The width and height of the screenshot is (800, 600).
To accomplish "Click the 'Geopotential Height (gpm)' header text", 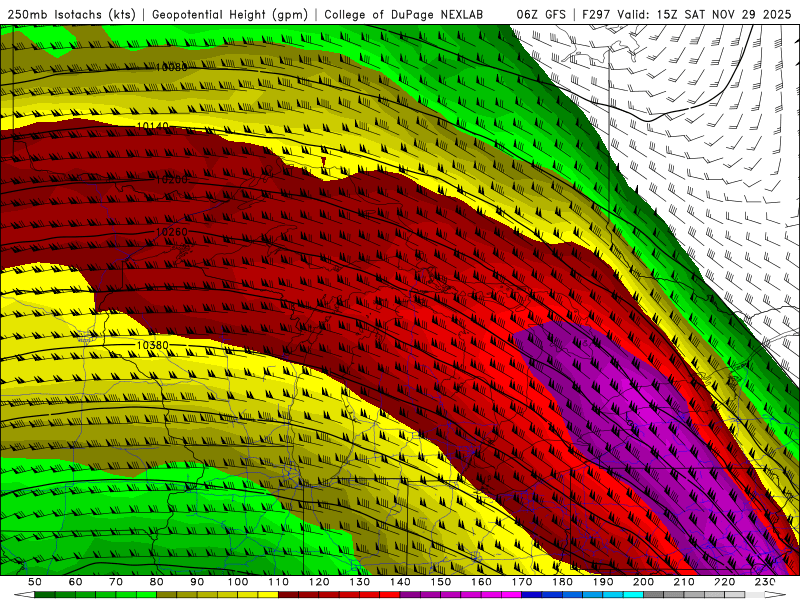I will [230, 15].
